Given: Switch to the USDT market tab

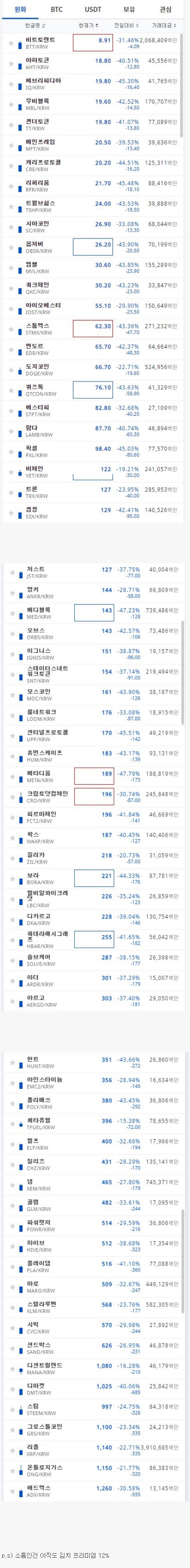Looking at the screenshot, I should click(x=93, y=10).
